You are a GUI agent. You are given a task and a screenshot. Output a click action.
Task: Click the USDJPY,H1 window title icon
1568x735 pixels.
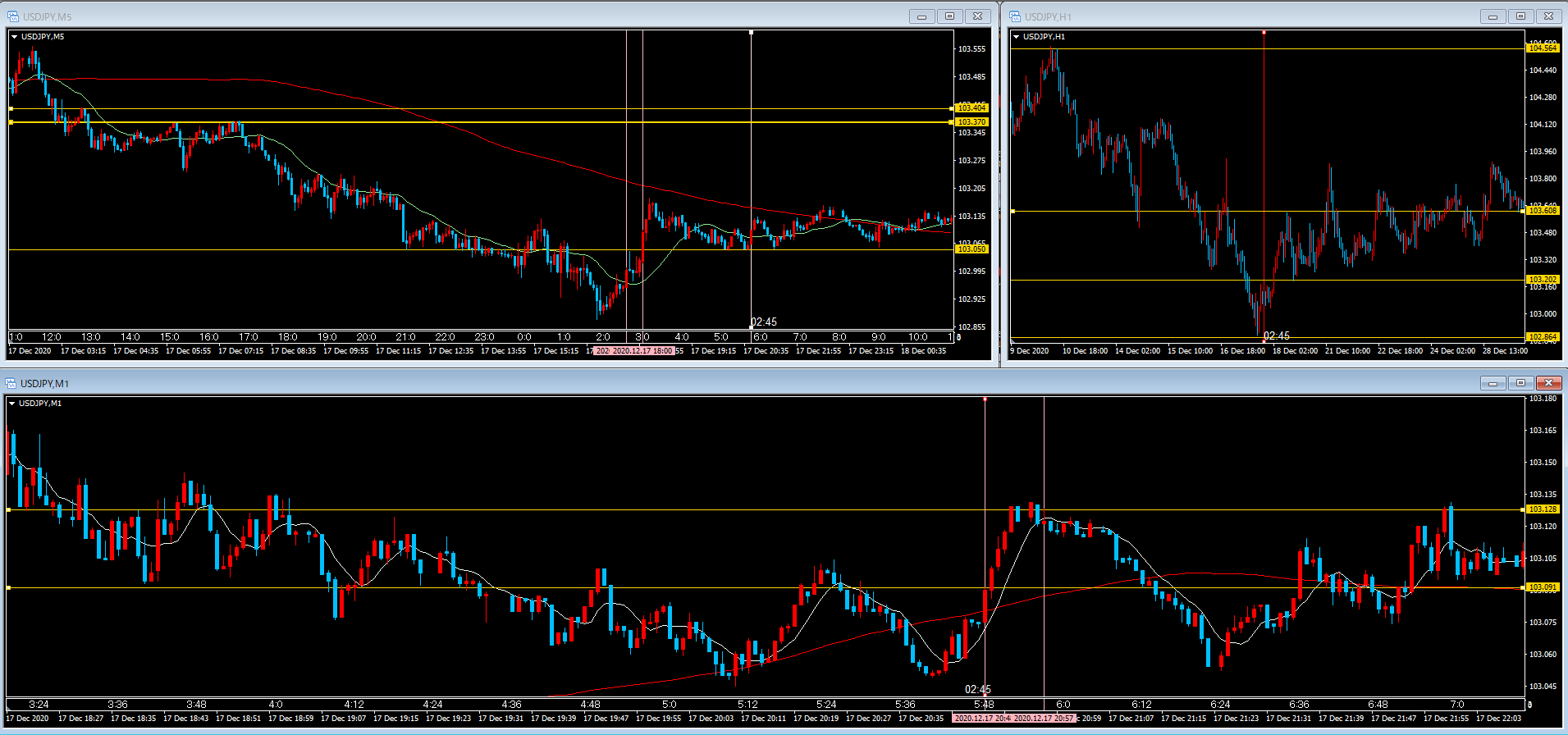pos(1015,16)
